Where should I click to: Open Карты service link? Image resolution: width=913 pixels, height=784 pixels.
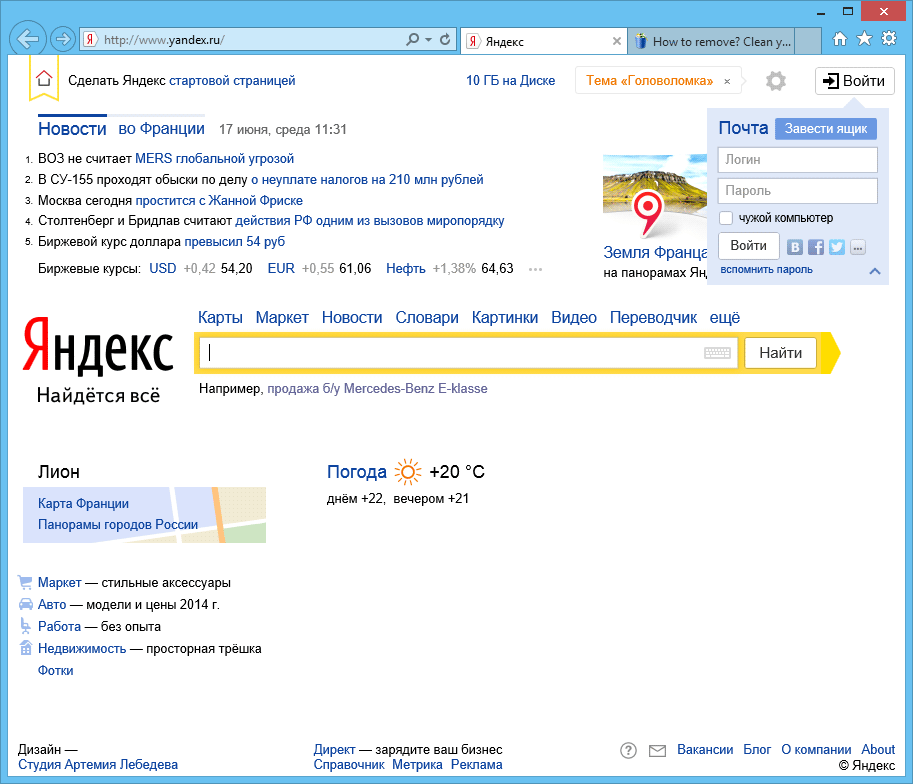(220, 317)
